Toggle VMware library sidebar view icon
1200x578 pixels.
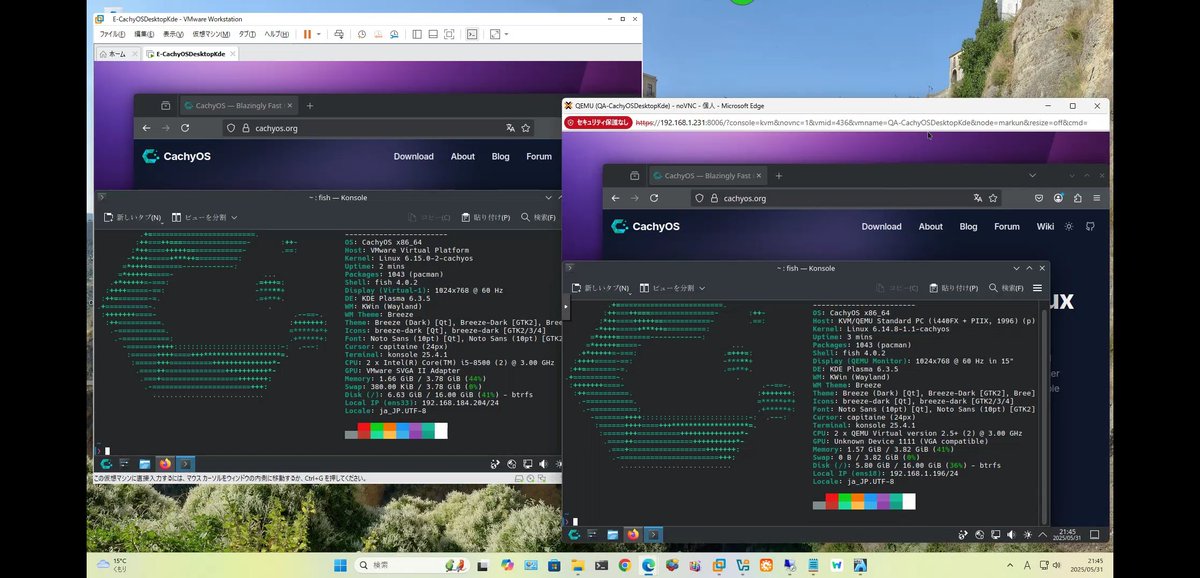415,34
